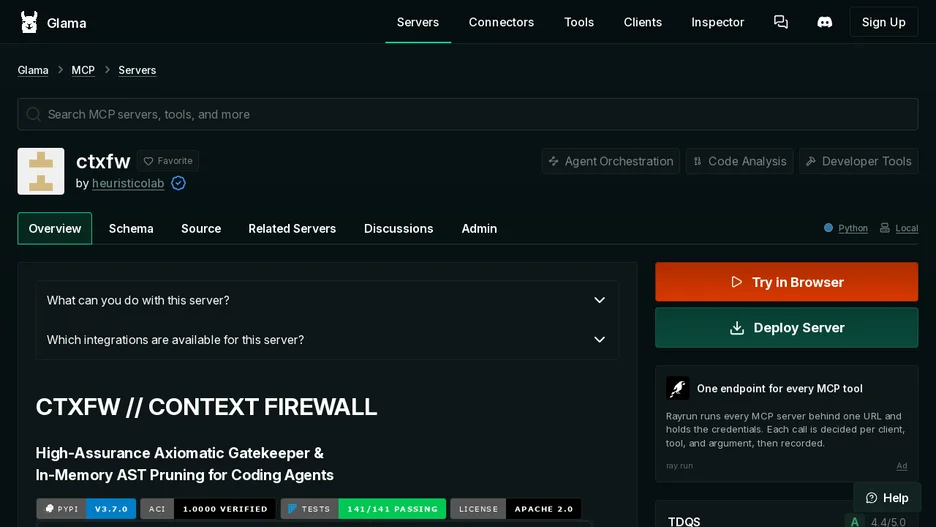The width and height of the screenshot is (936, 527).
Task: Click the Ad label link
Action: tap(901, 466)
